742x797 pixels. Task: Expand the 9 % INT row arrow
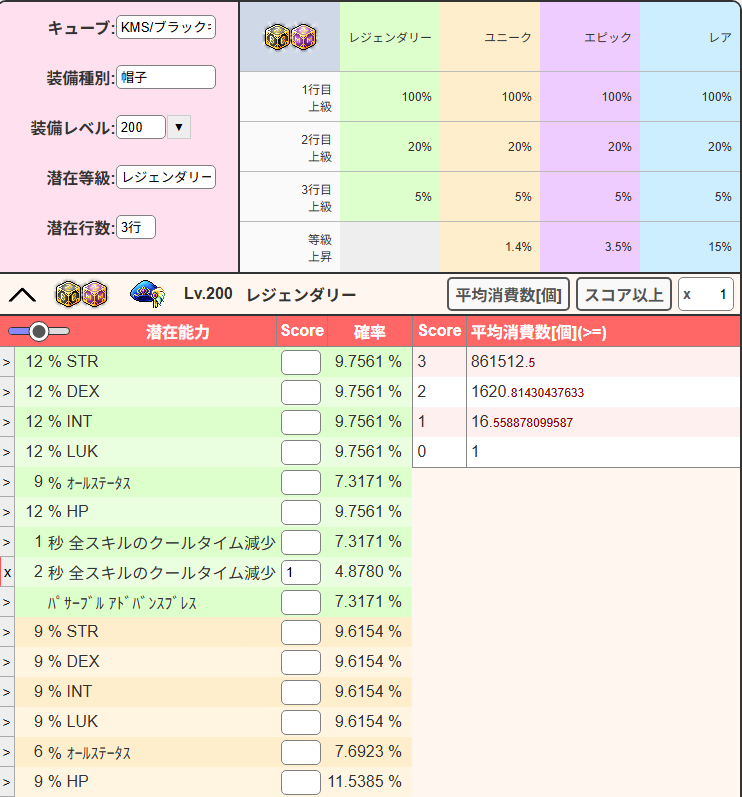pyautogui.click(x=7, y=692)
